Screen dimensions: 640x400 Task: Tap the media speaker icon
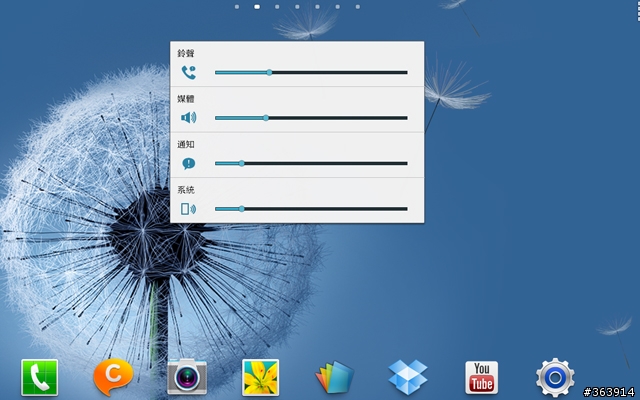[x=189, y=118]
